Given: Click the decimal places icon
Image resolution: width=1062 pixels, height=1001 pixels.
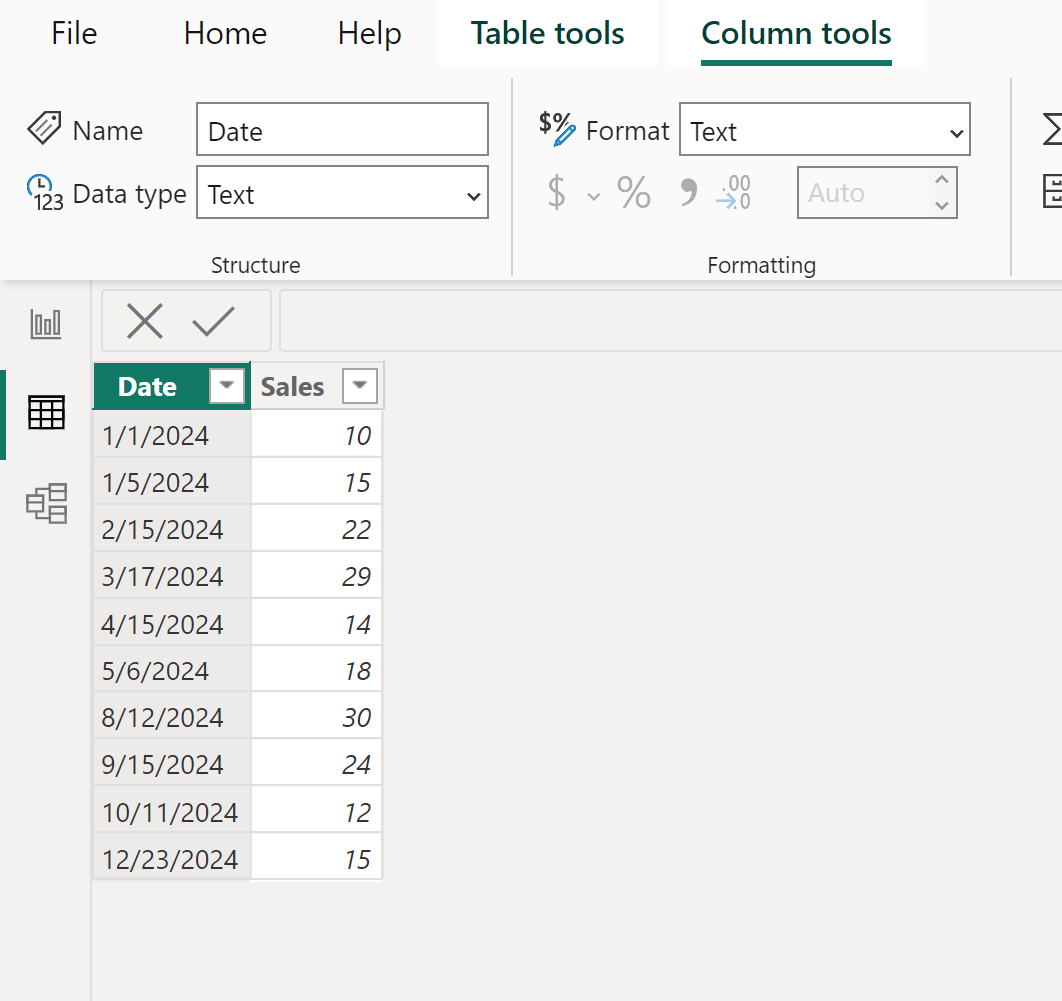Looking at the screenshot, I should coord(733,192).
